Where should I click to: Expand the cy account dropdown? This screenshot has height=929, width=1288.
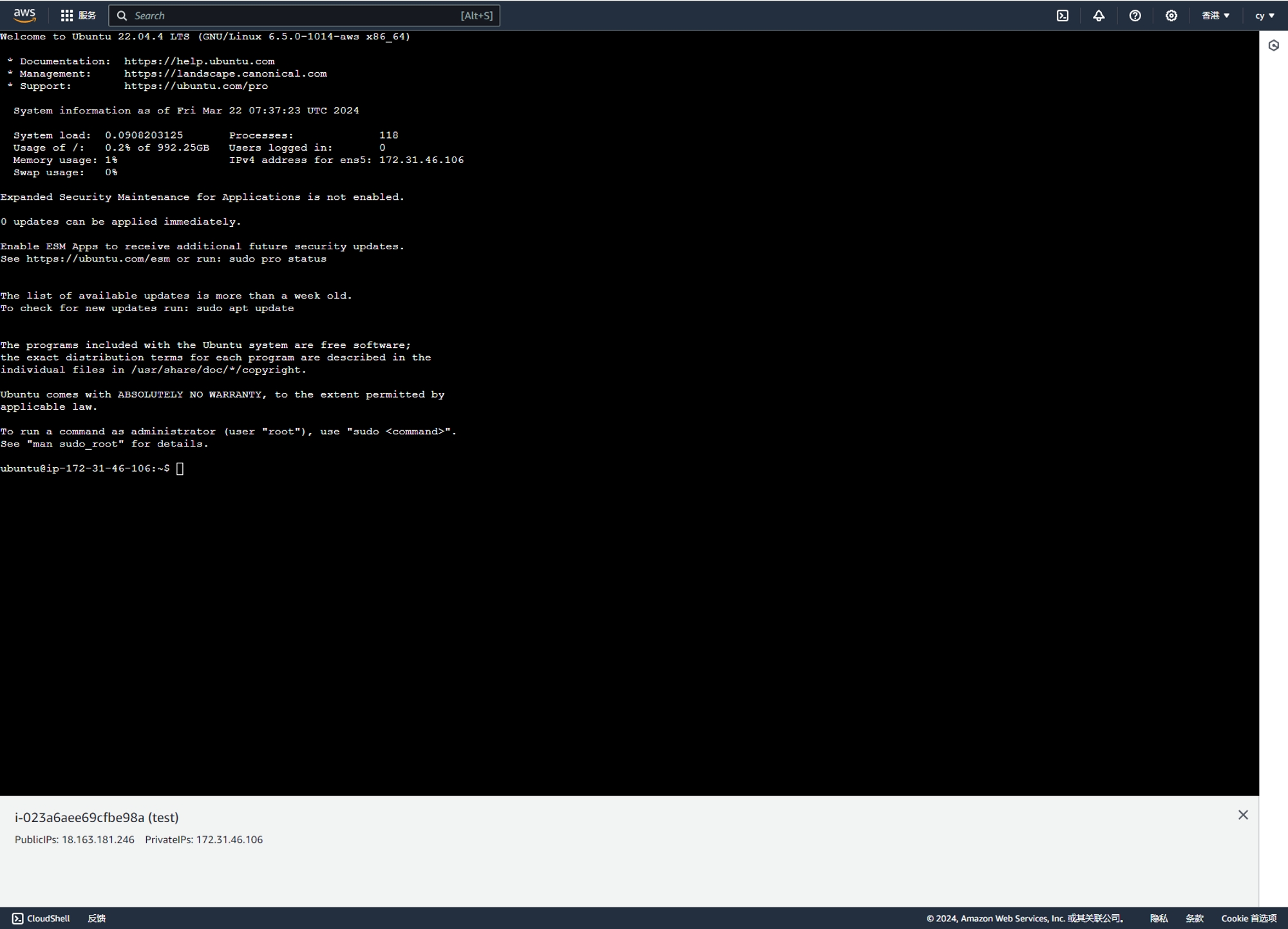tap(1264, 15)
